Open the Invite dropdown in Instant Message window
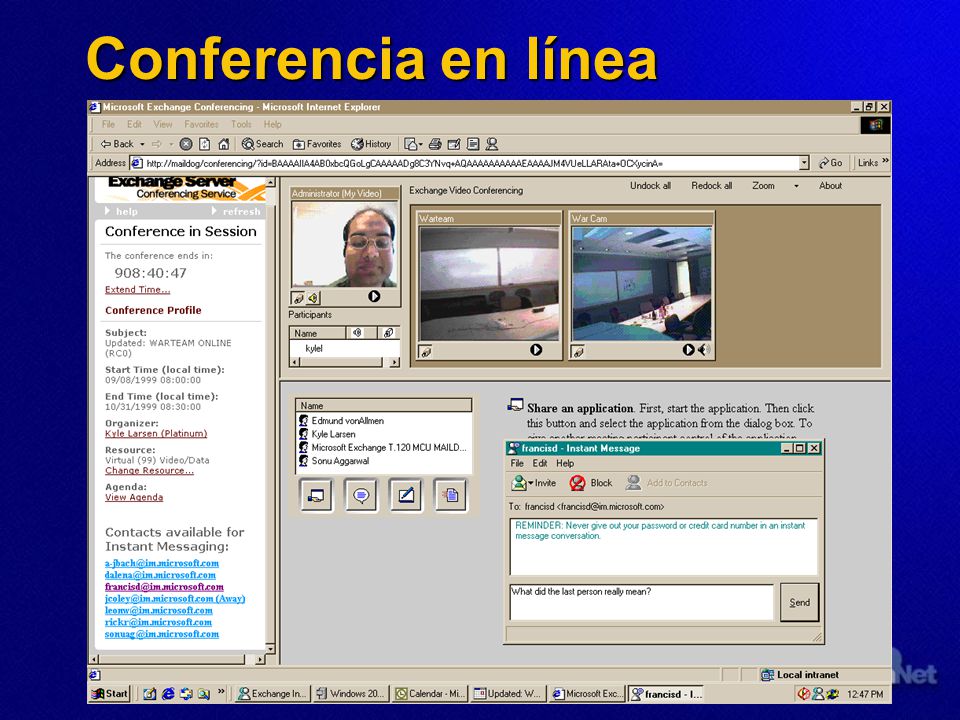Viewport: 960px width, 720px height. [533, 483]
